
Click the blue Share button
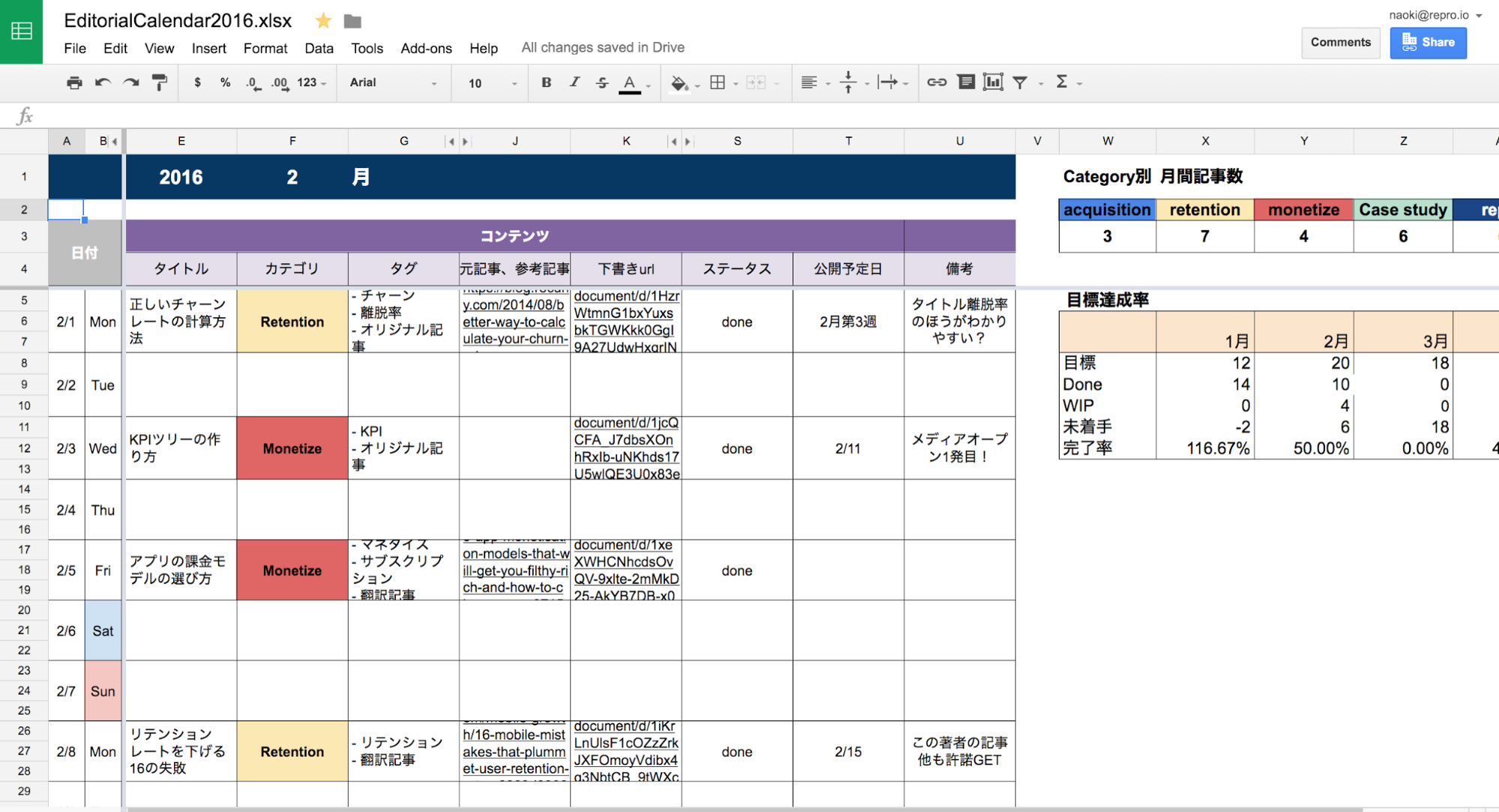click(x=1428, y=43)
